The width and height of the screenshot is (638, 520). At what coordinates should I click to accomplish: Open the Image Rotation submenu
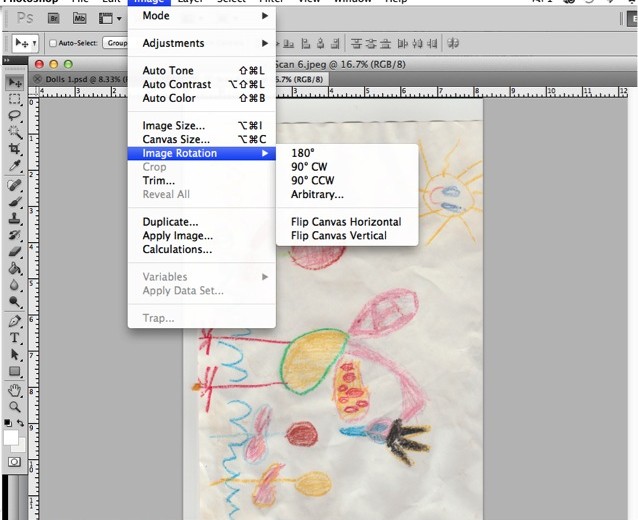(x=202, y=153)
